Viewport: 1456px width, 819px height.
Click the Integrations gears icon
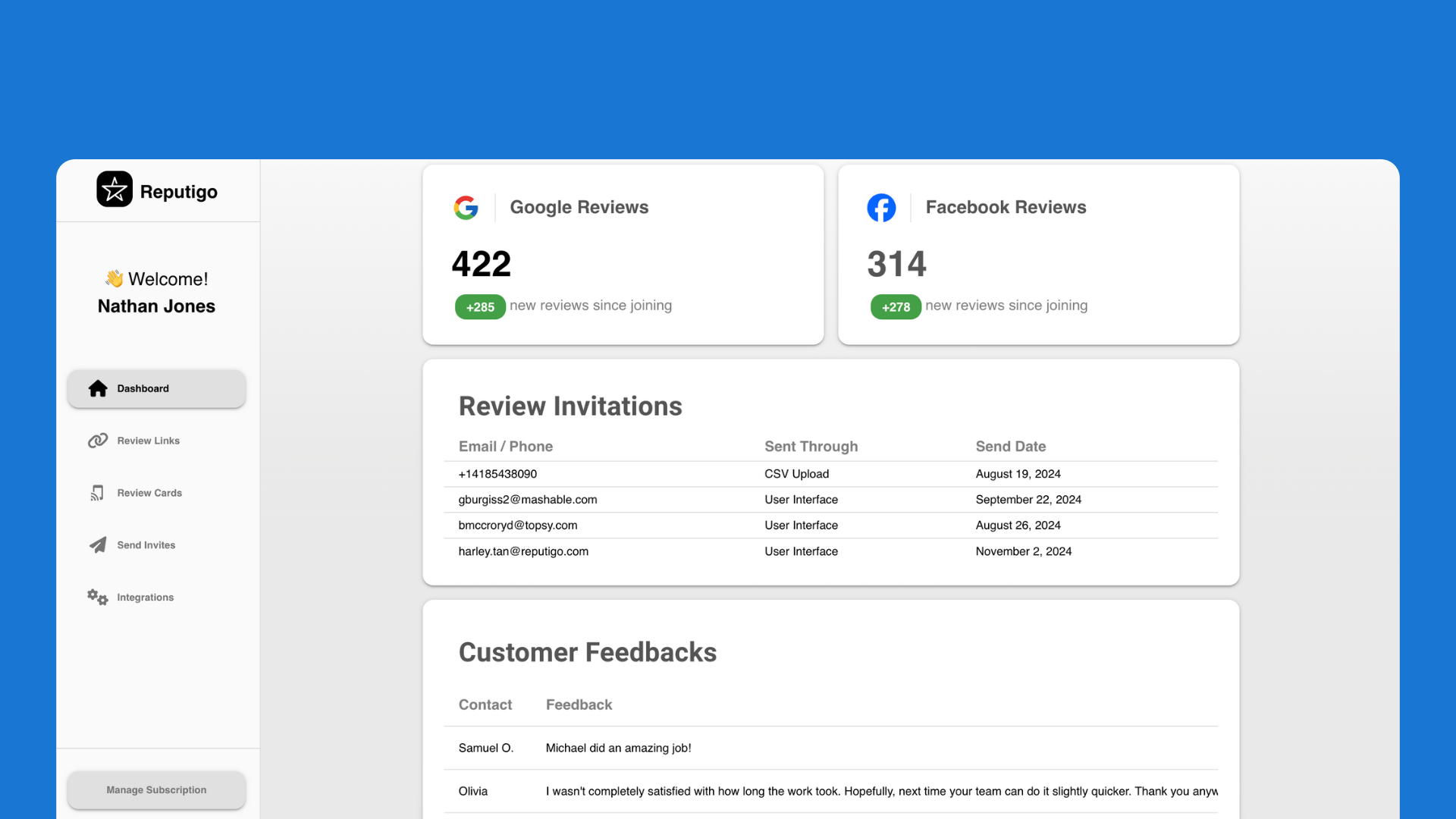97,598
